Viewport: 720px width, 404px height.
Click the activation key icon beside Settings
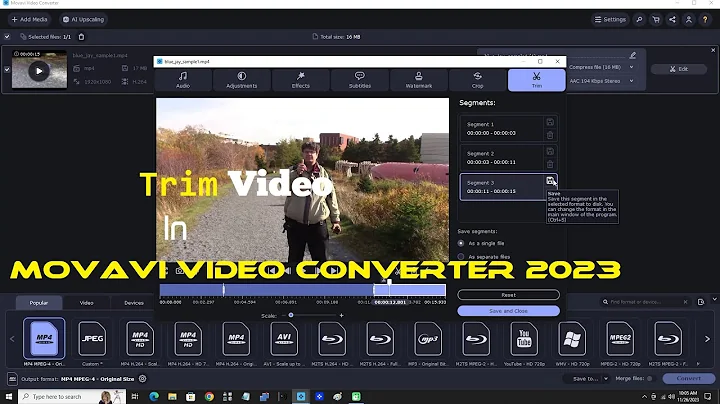639,19
